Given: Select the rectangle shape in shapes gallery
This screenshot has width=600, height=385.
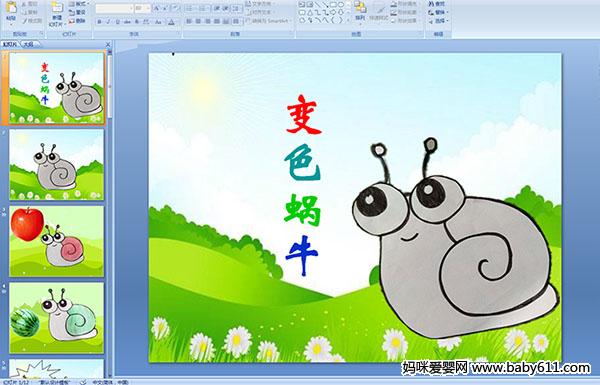Looking at the screenshot, I should [333, 5].
